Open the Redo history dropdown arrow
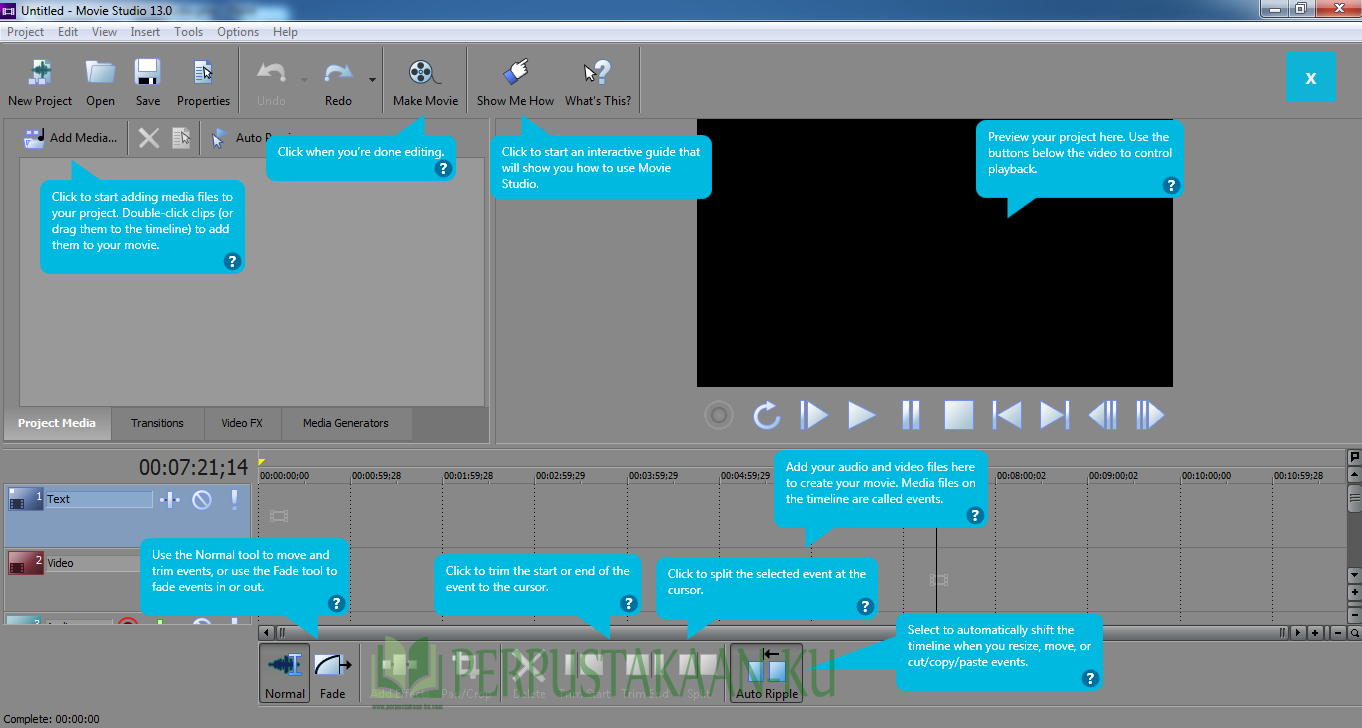Image resolution: width=1362 pixels, height=728 pixels. [x=372, y=79]
